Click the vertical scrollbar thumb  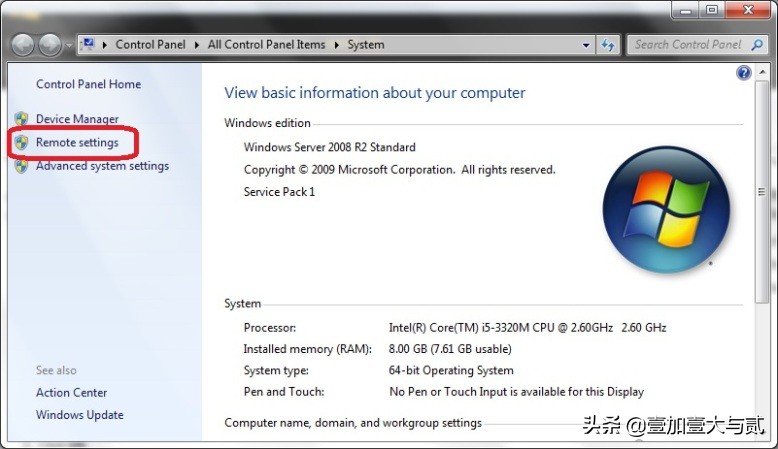[762, 192]
